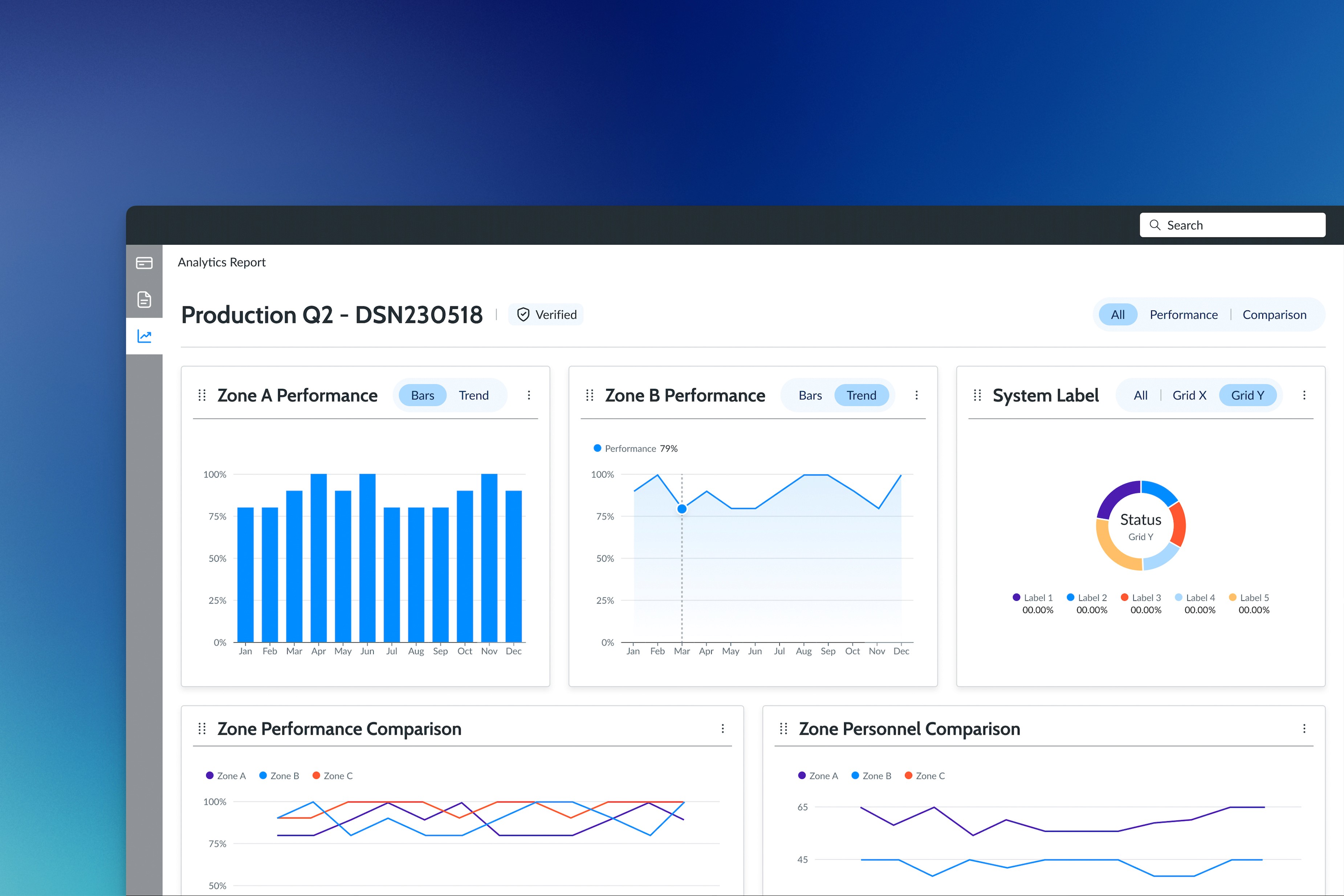The image size is (1344, 896).
Task: Open System Label kebab menu
Action: 1304,395
